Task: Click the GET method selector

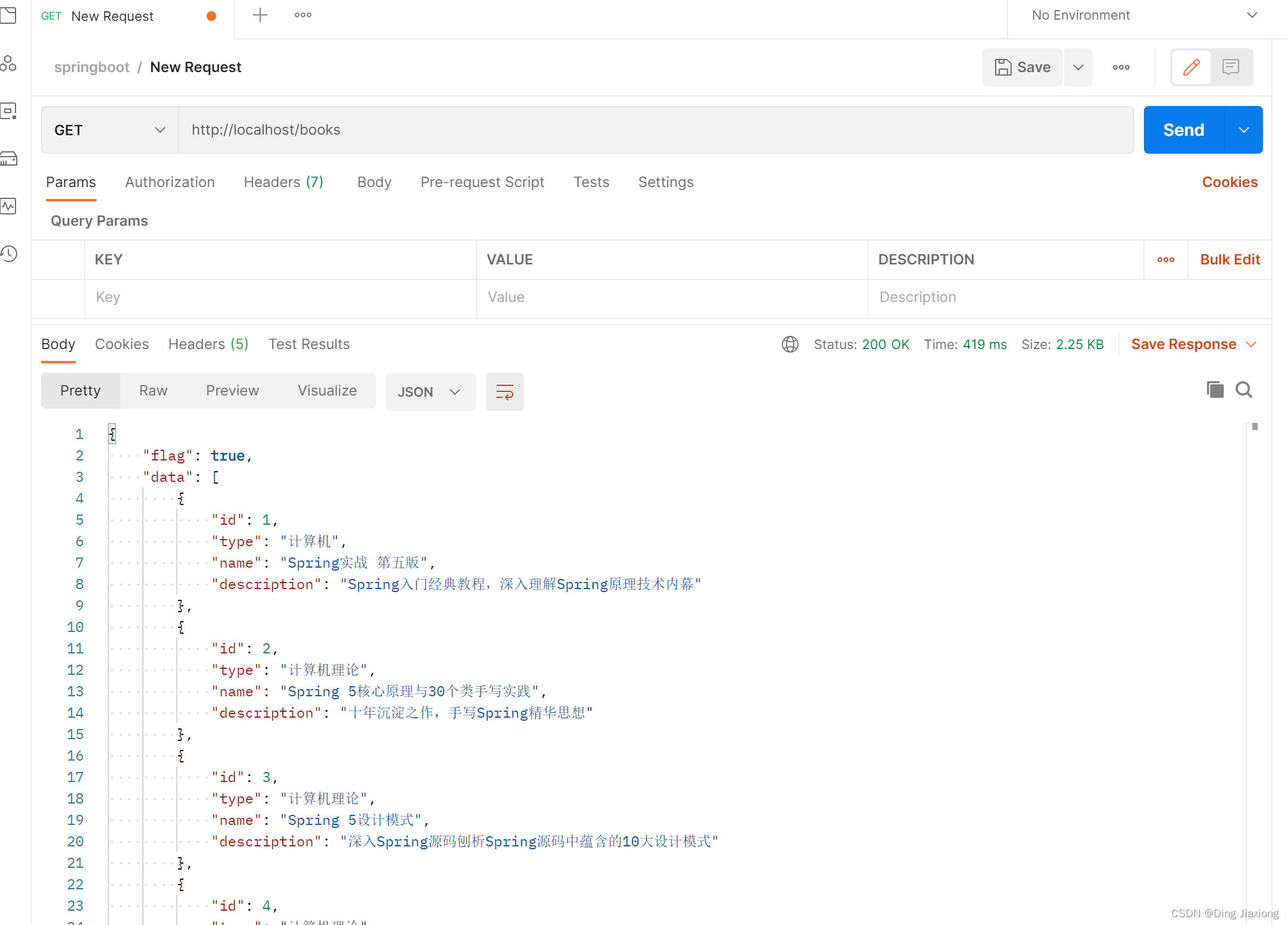Action: coord(109,130)
